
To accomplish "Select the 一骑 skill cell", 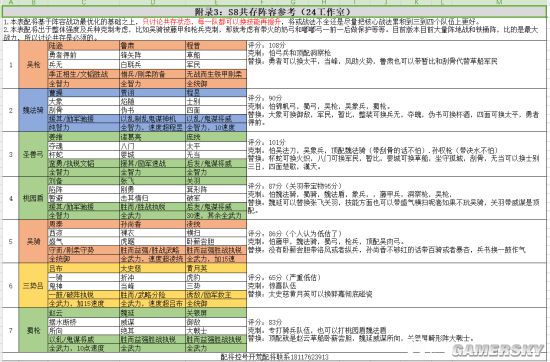I will point(83,277).
